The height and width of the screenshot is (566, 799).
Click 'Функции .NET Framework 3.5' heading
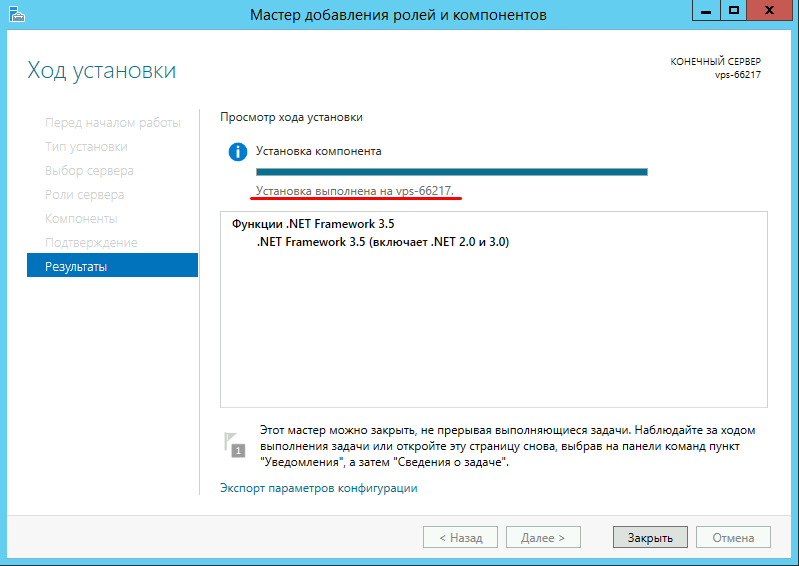pos(313,224)
